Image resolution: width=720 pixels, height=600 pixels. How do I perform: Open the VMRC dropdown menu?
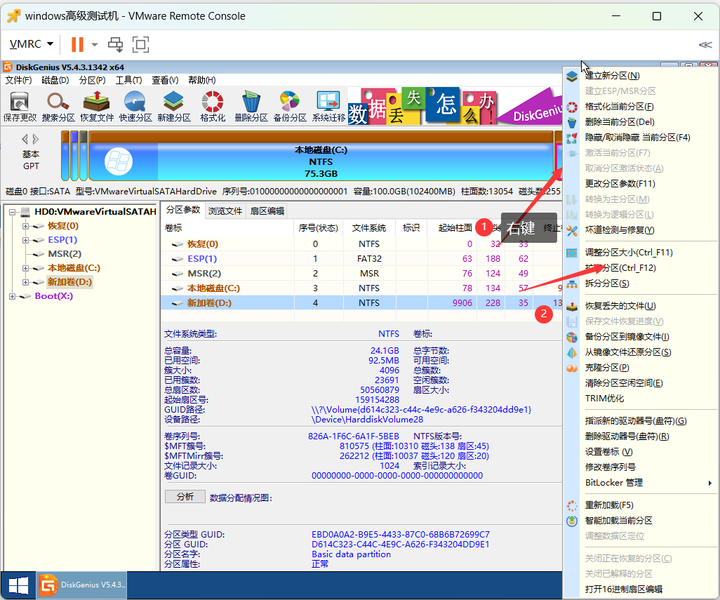point(31,44)
